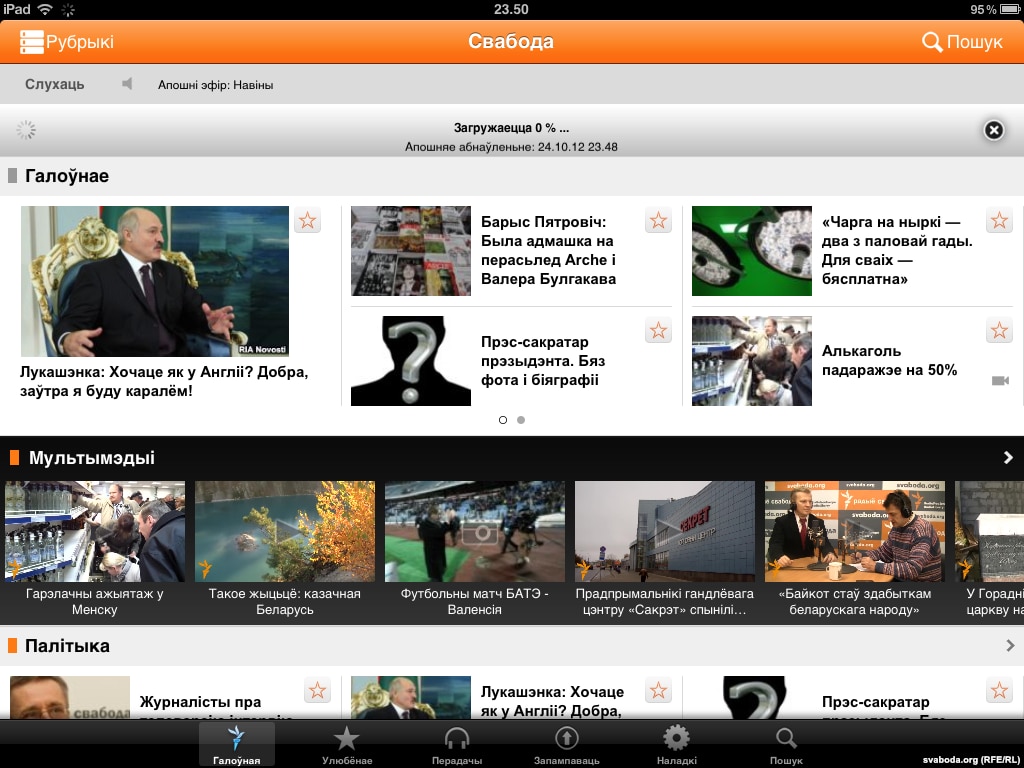Open Наладкі settings gear icon
Screen dimensions: 1024x768
click(676, 736)
